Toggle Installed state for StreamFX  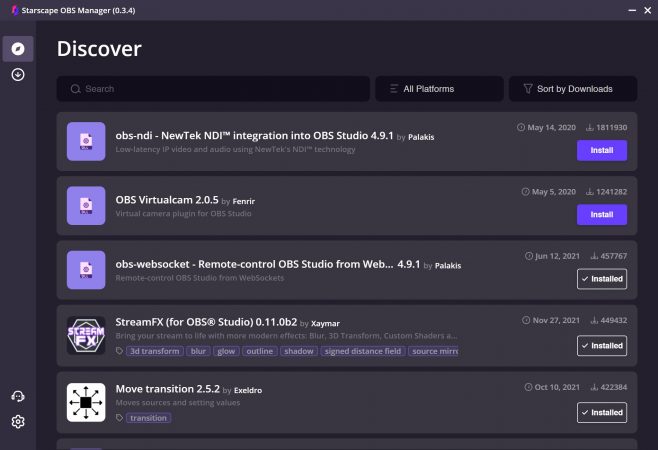point(602,345)
